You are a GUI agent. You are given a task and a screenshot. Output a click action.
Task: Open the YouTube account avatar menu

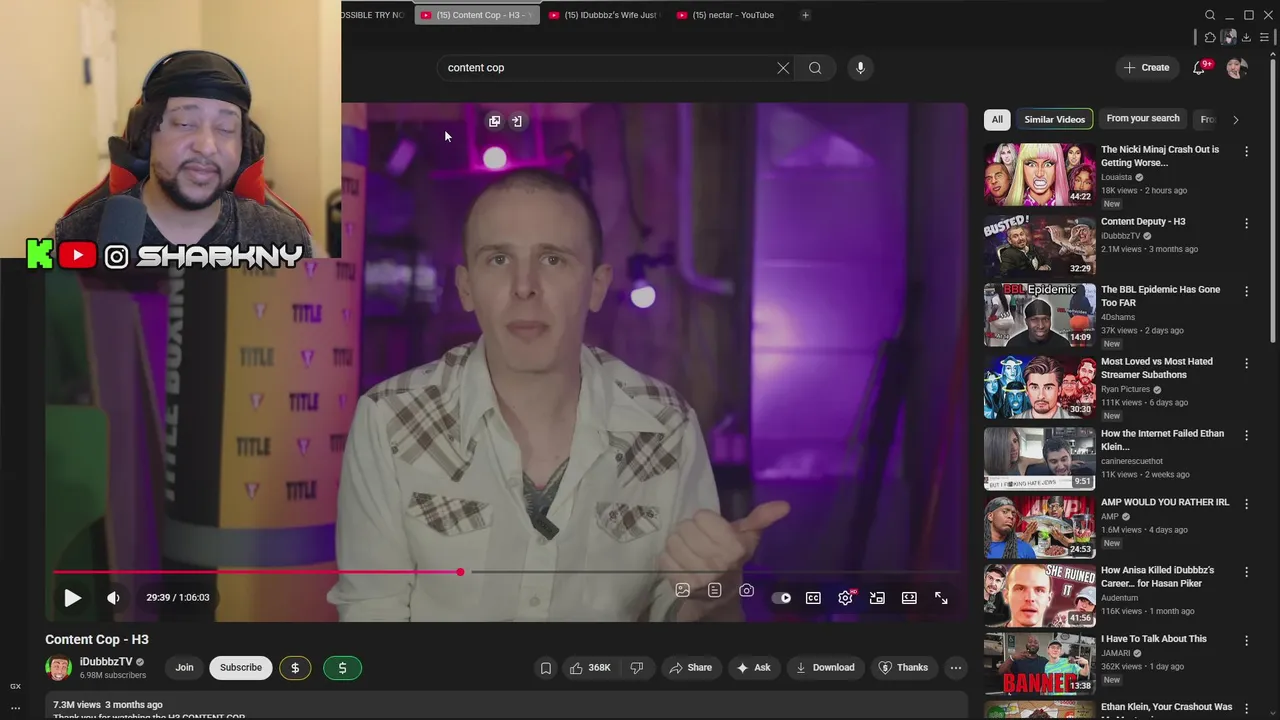click(1237, 68)
